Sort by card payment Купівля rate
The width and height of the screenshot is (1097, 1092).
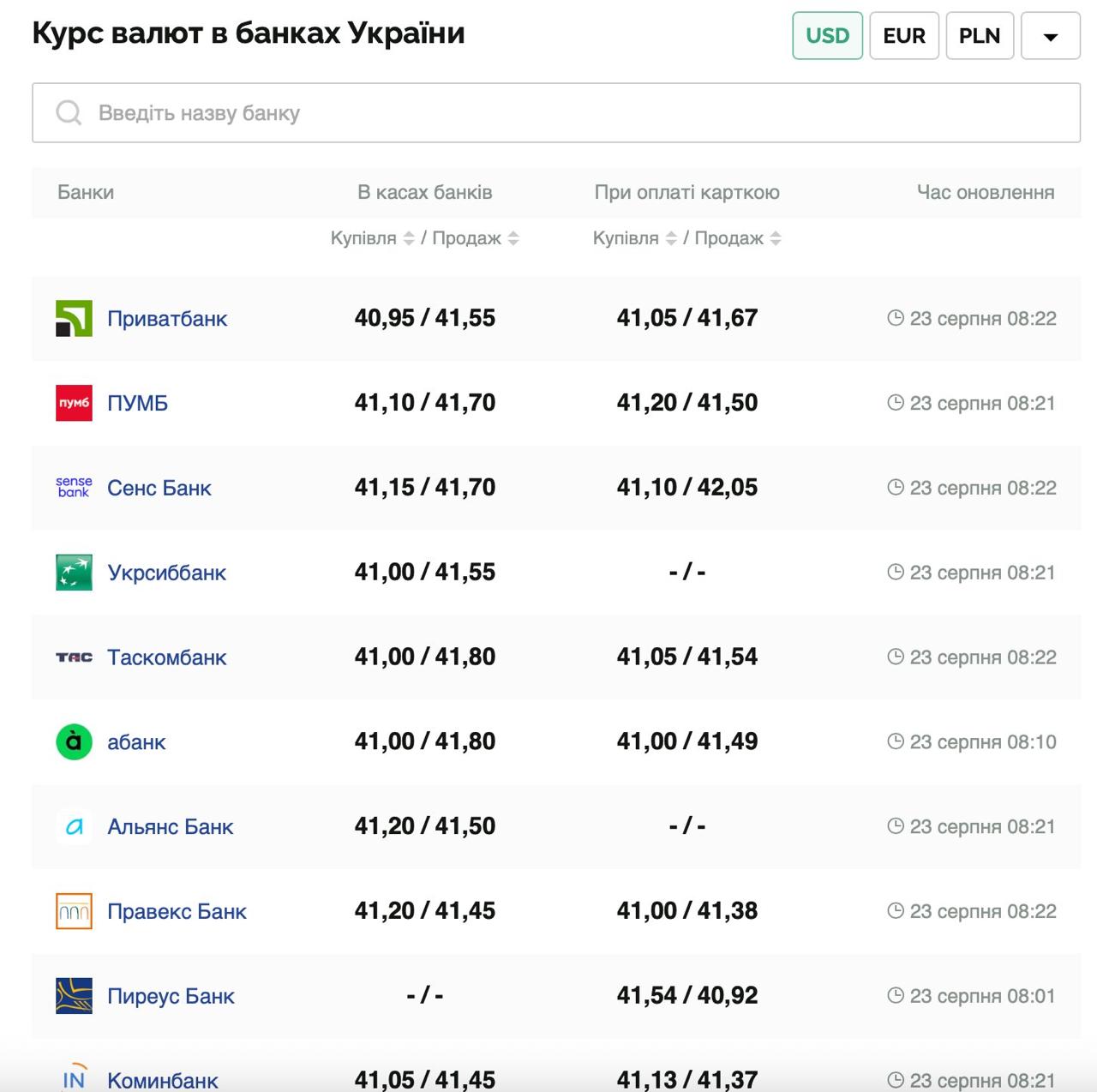pyautogui.click(x=671, y=238)
